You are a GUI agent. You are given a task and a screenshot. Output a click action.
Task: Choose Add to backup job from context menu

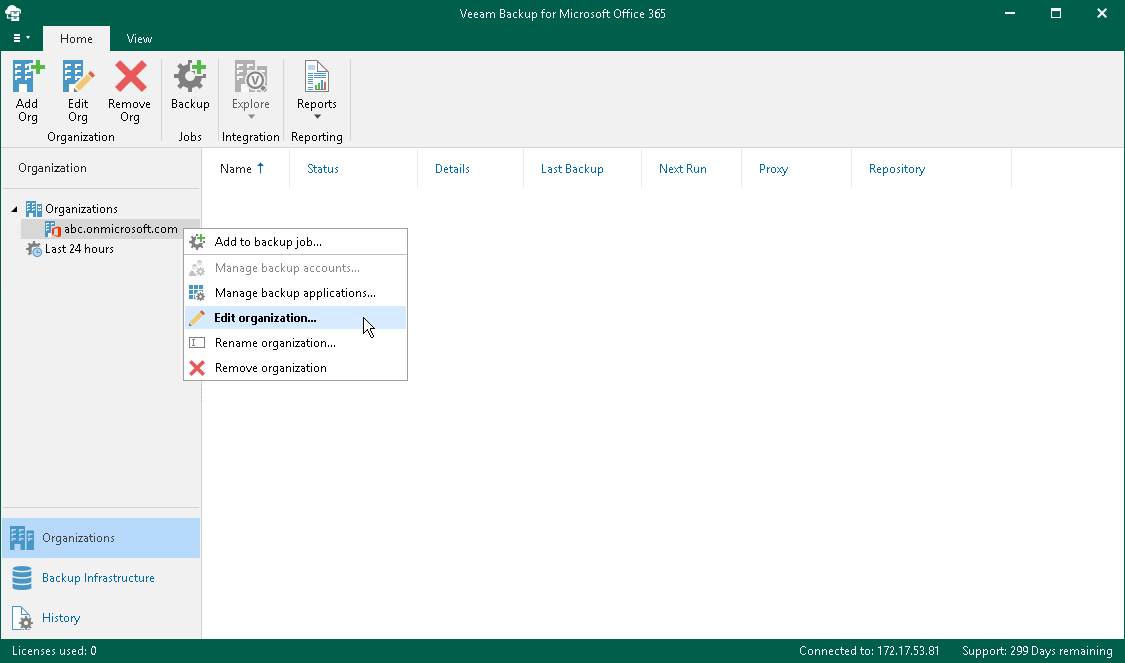click(x=296, y=242)
